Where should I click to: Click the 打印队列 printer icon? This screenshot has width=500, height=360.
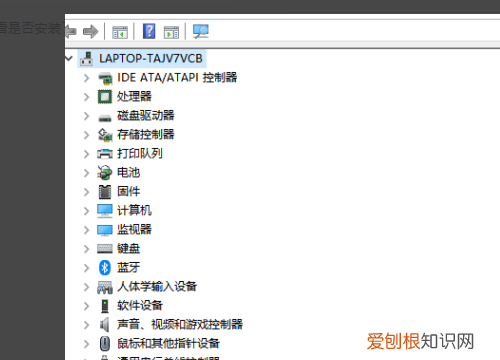click(x=105, y=154)
